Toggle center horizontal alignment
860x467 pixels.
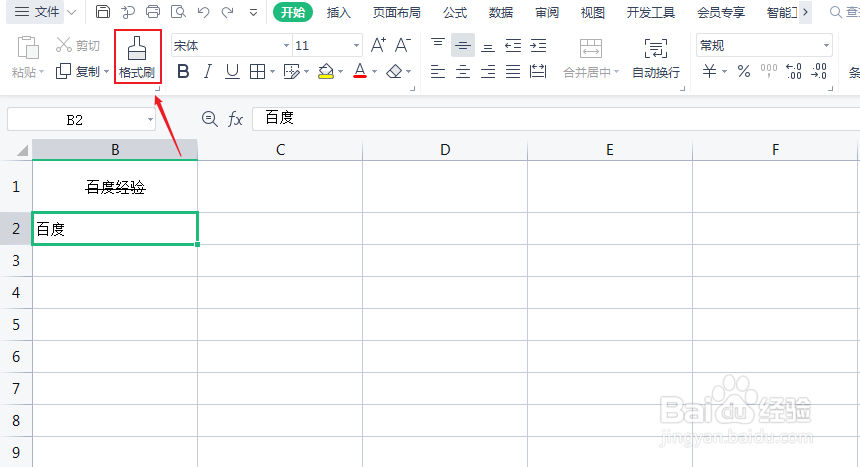pos(463,71)
